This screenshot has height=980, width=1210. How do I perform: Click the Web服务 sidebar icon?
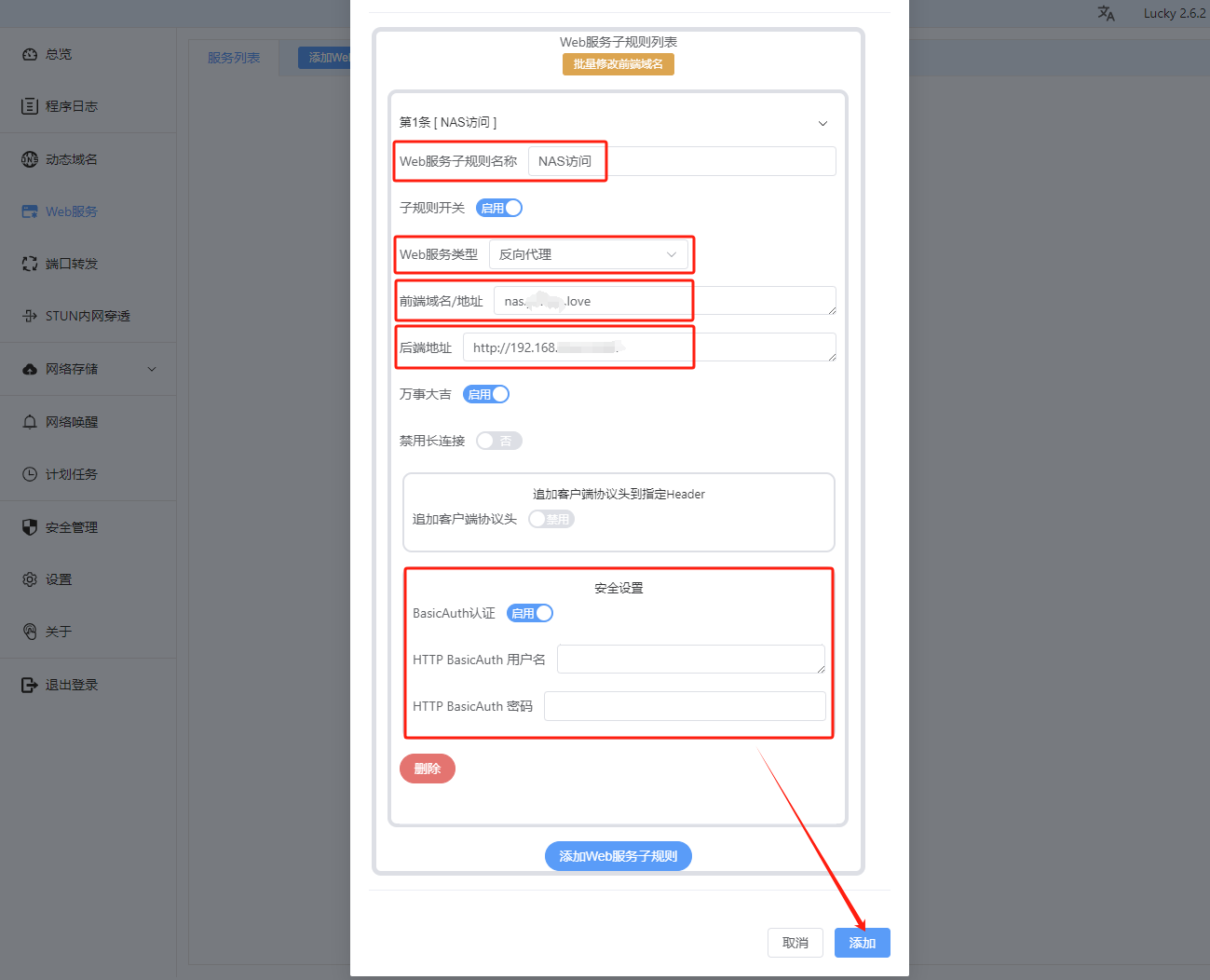[30, 211]
